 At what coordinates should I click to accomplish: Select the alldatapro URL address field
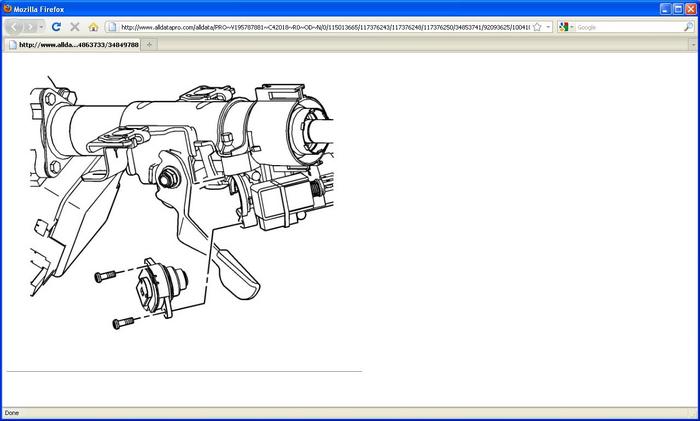tap(325, 27)
